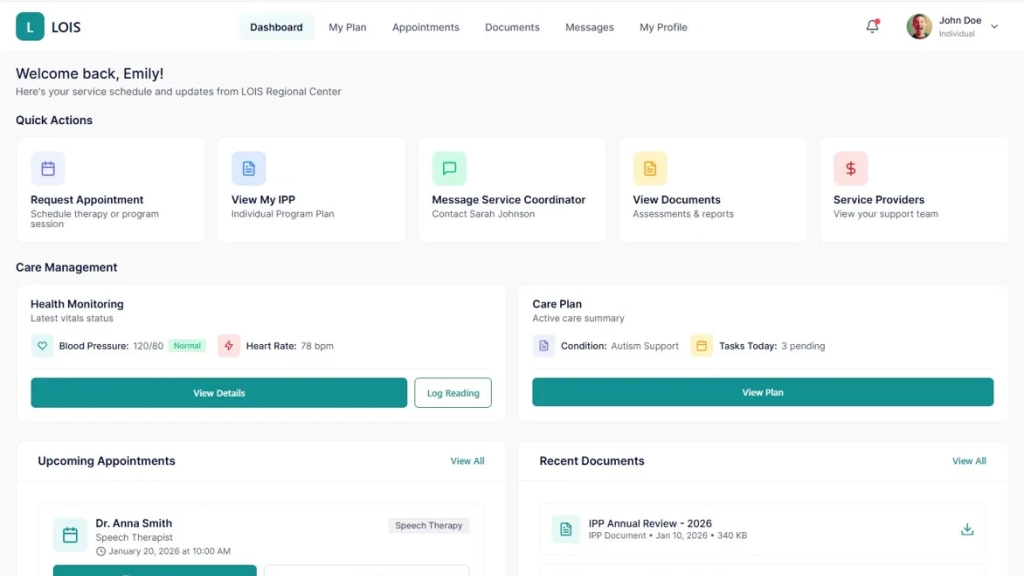Click the Tasks Today calendar icon
This screenshot has width=1024, height=576.
701,345
